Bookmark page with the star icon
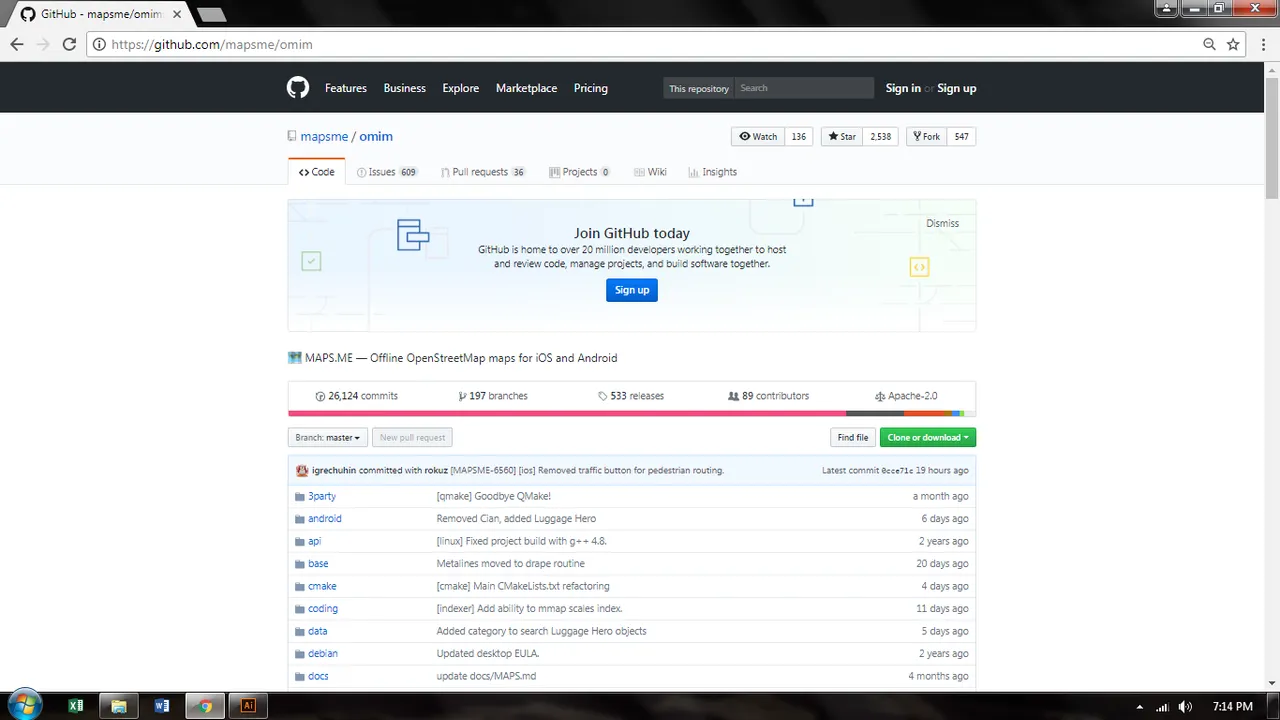The image size is (1280, 720). click(x=1233, y=44)
